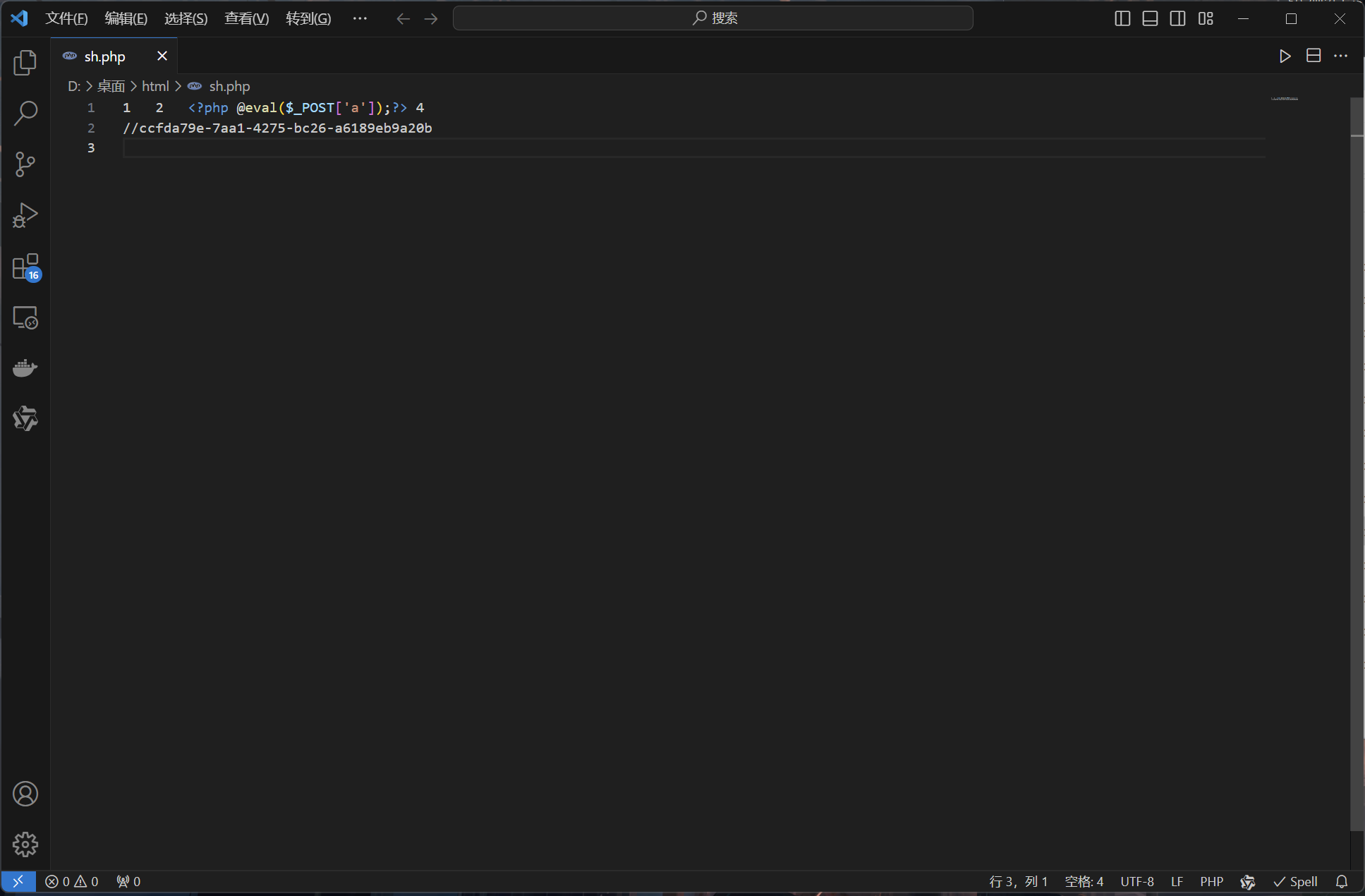Toggle the secondary side bar layout button

click(x=1177, y=18)
